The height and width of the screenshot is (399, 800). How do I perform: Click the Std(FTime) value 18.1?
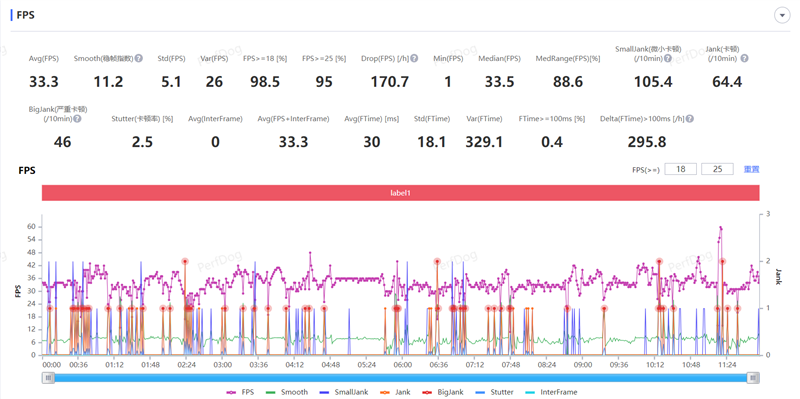click(432, 142)
